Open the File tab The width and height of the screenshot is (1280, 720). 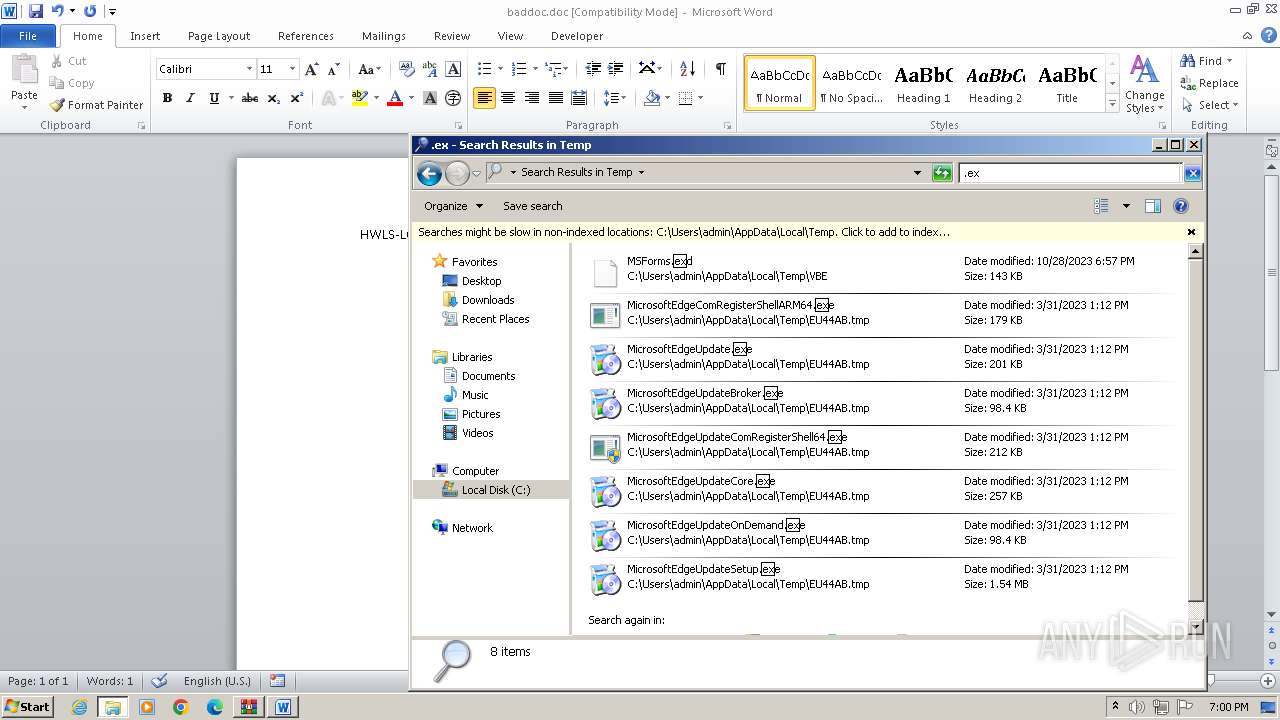(28, 36)
